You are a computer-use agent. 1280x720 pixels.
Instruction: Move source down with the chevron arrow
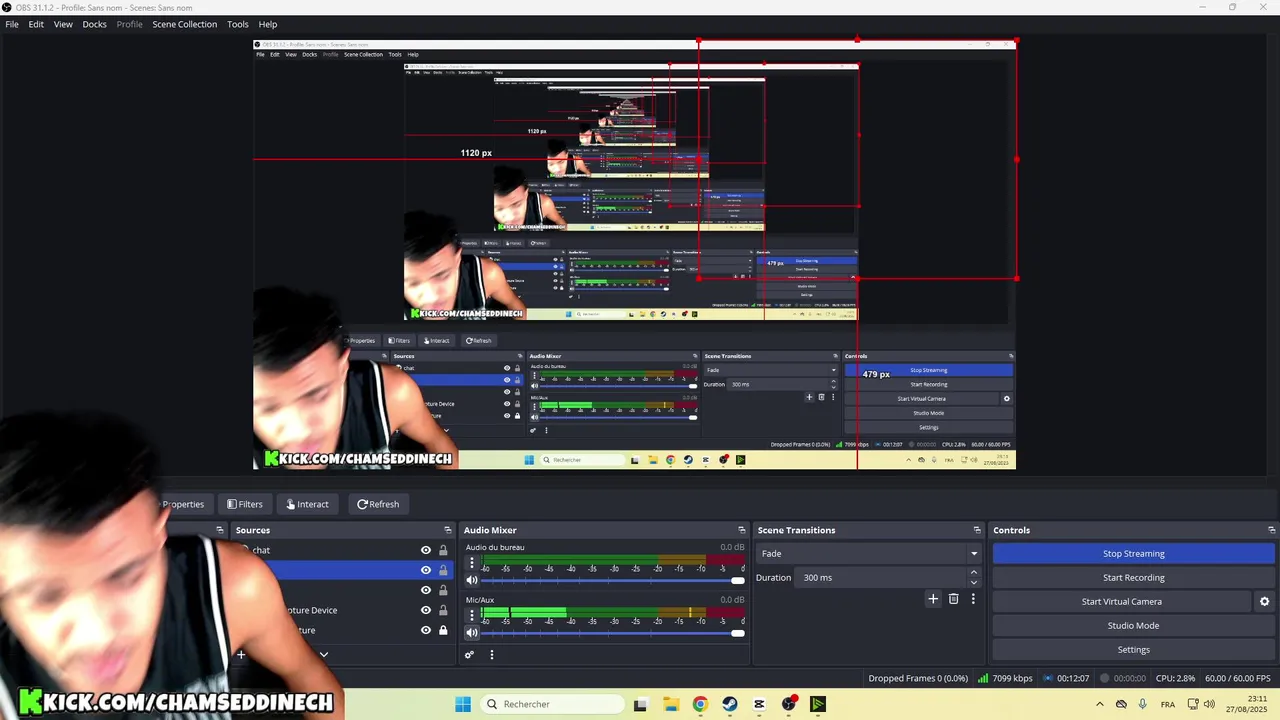click(323, 655)
